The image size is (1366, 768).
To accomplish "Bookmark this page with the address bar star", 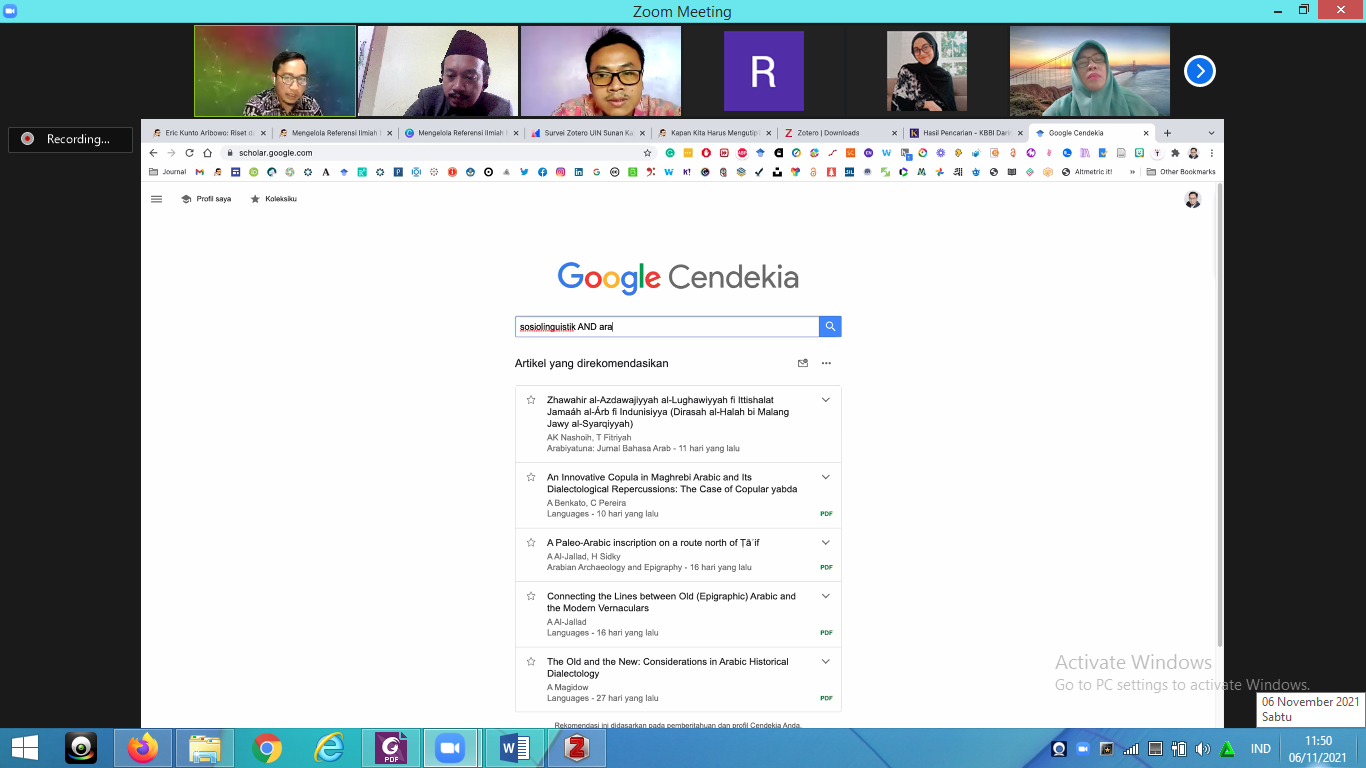I will [x=647, y=153].
